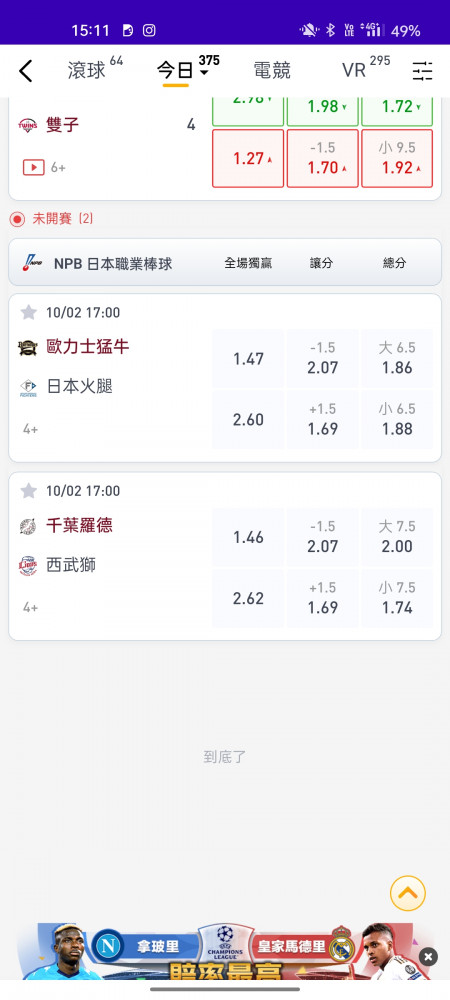Collapse the NPB 日本職業棒球 league header
Screen dimensions: 450x1000
225,262
